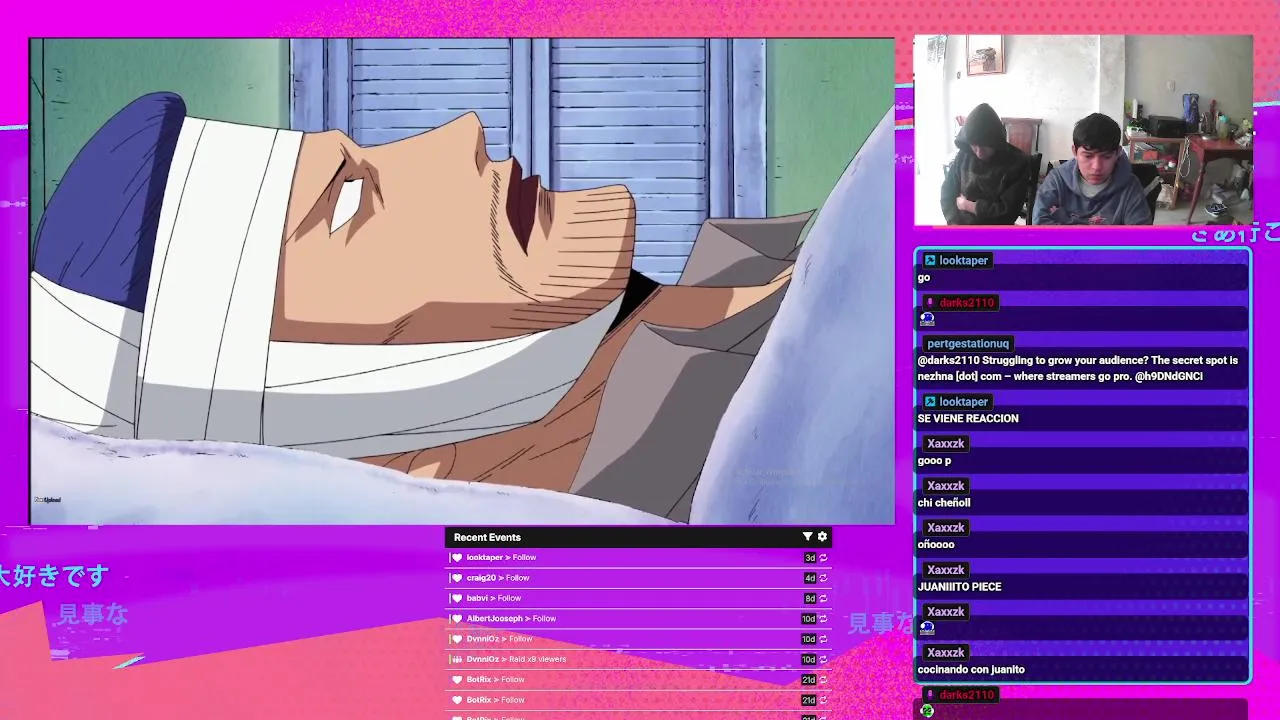Click the '3d' time badge
Image resolution: width=1280 pixels, height=720 pixels.
pyautogui.click(x=810, y=558)
